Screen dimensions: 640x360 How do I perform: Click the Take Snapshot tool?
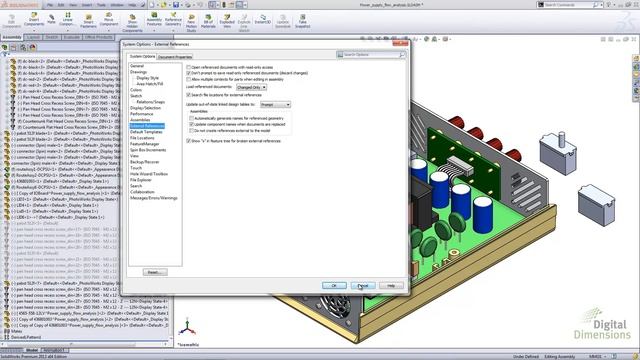(302, 20)
